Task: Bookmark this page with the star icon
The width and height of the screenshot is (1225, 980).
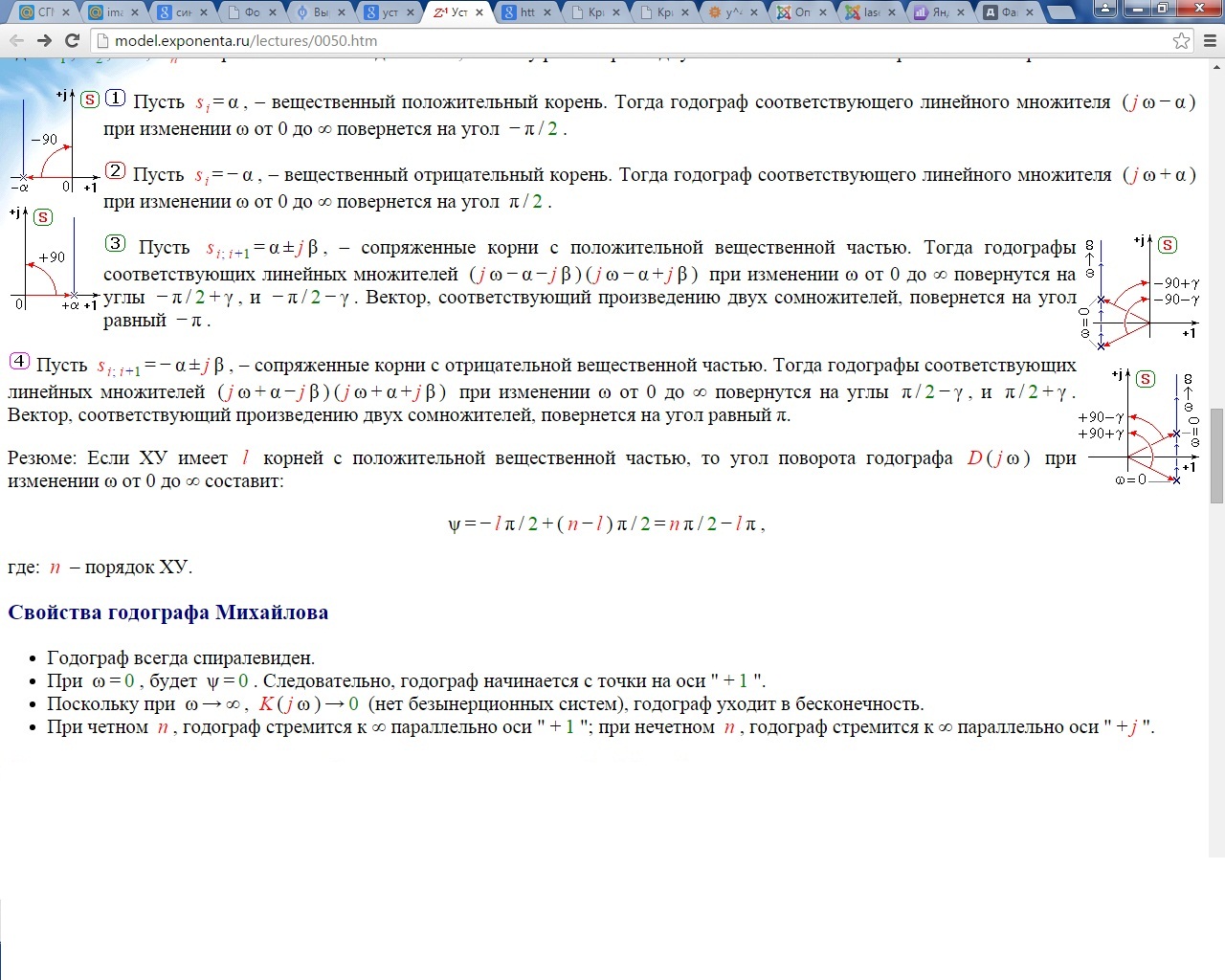Action: tap(1182, 40)
